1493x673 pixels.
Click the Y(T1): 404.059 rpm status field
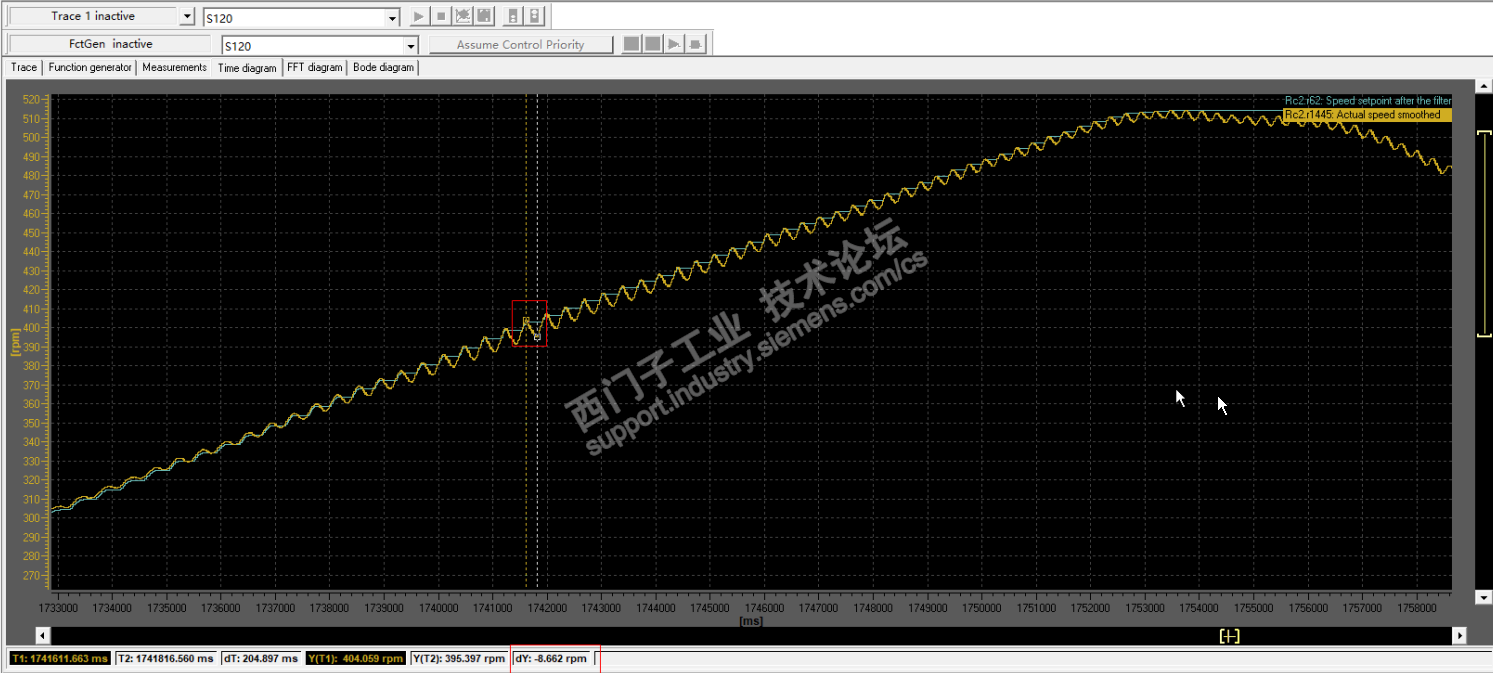356,659
